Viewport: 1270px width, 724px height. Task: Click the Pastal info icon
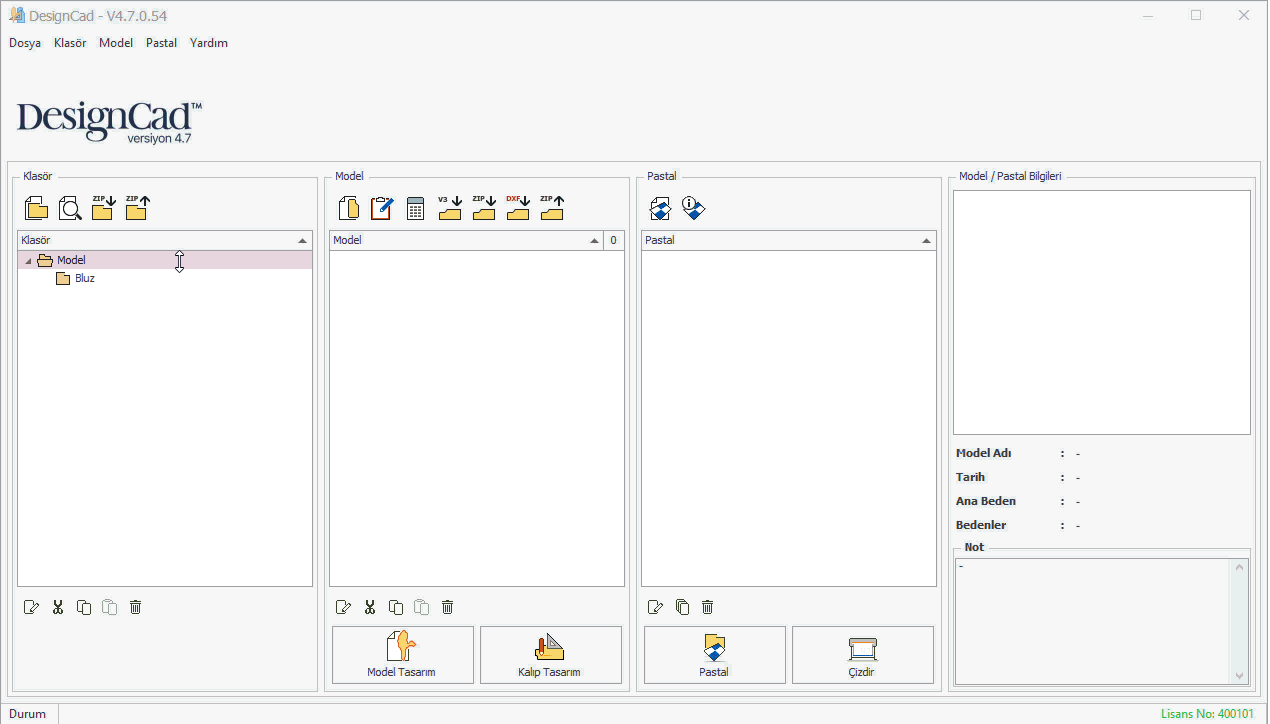[x=694, y=208]
